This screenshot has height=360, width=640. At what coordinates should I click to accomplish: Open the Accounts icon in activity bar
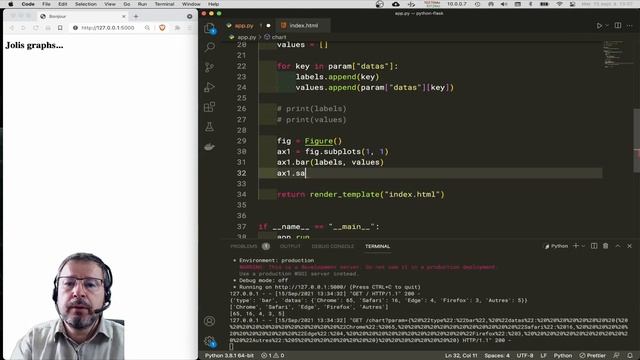(x=209, y=321)
